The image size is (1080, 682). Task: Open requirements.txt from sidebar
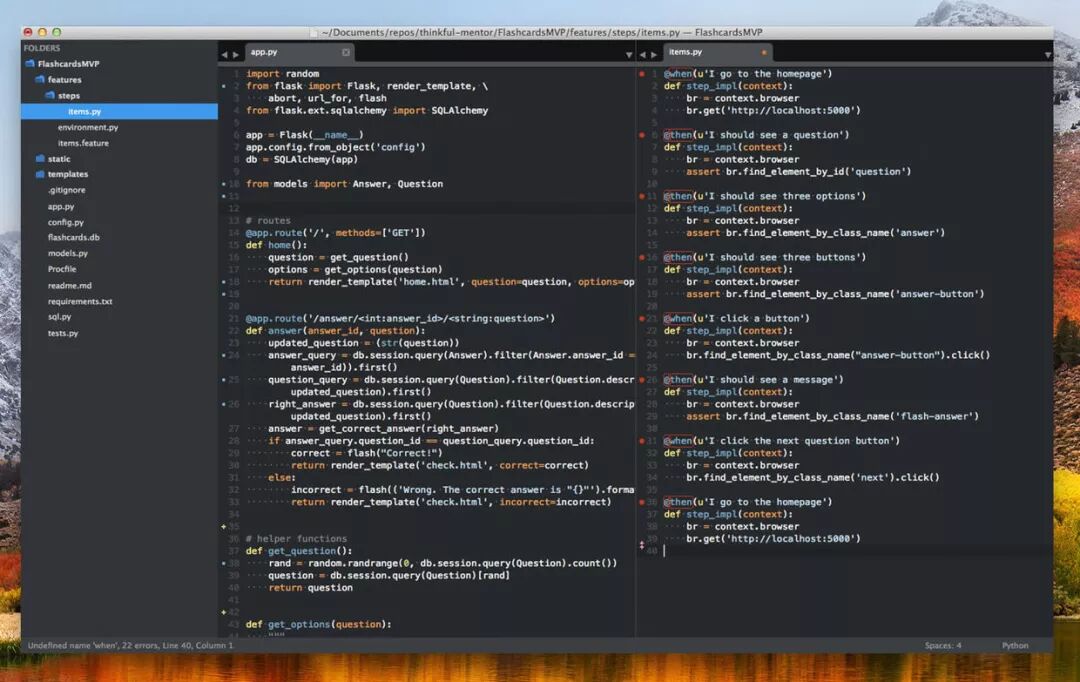point(80,302)
